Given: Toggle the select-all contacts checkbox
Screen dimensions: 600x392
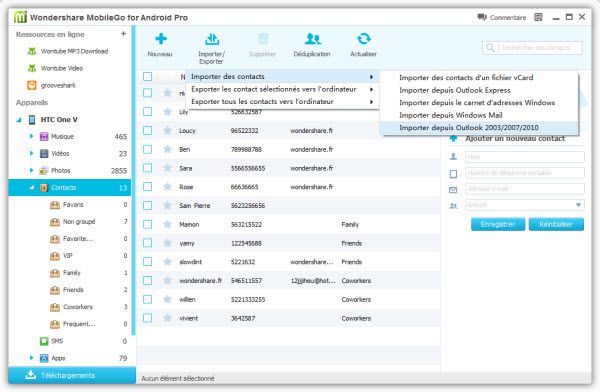Looking at the screenshot, I should [147, 77].
